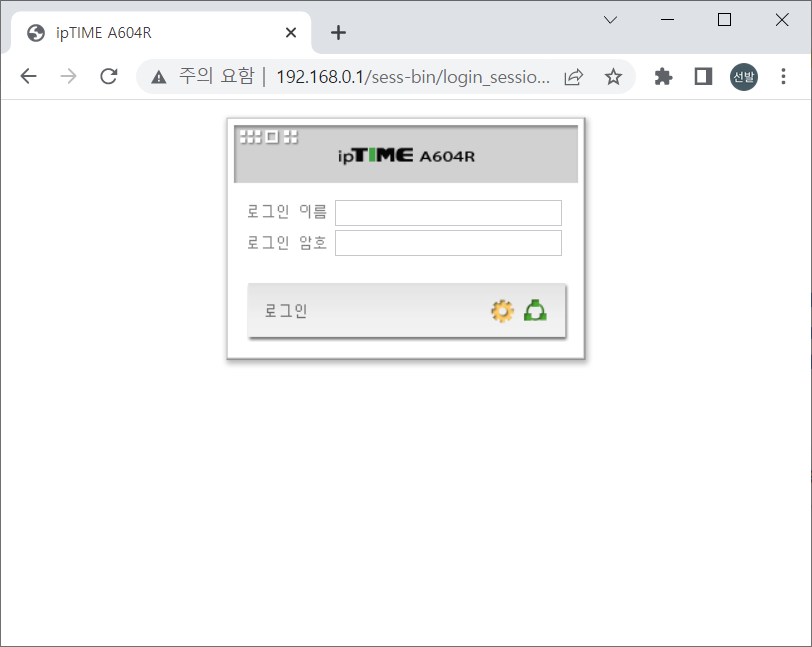Go back to the previous page
This screenshot has width=812, height=647.
click(x=28, y=77)
